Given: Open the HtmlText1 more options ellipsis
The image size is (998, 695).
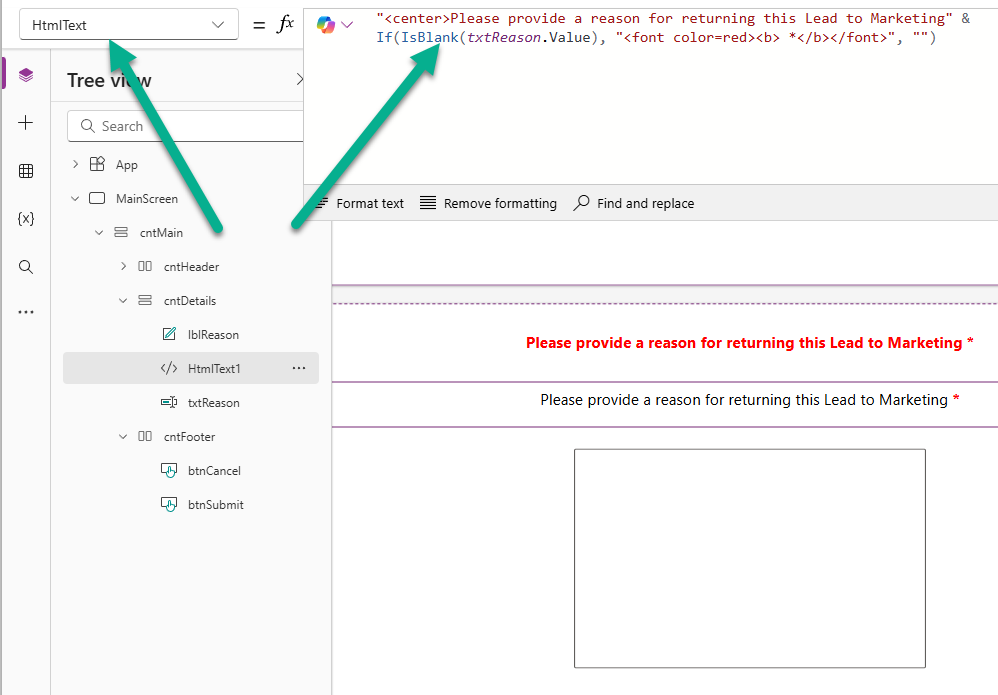Looking at the screenshot, I should coord(298,369).
